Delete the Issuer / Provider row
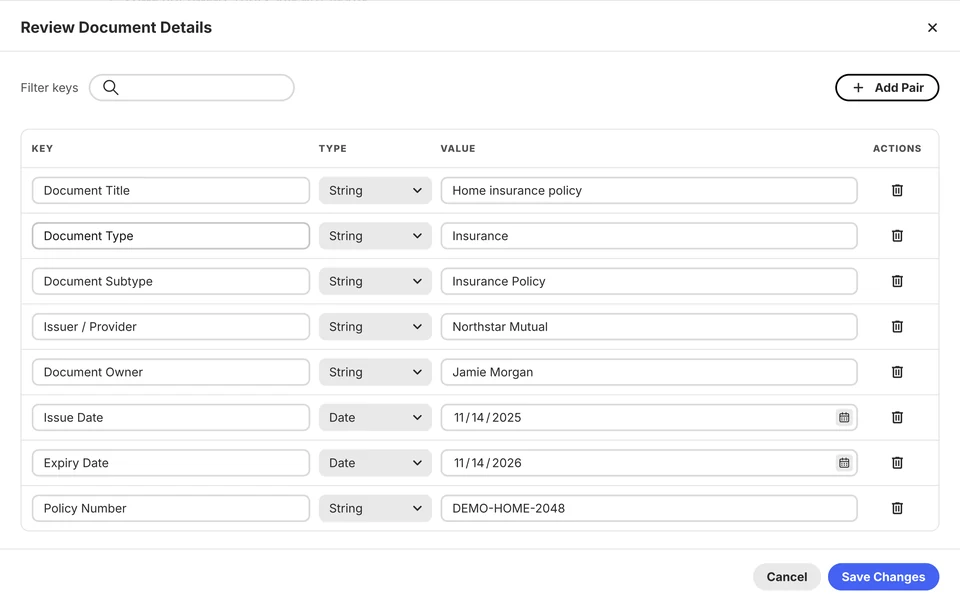The height and width of the screenshot is (604, 960). click(x=897, y=327)
